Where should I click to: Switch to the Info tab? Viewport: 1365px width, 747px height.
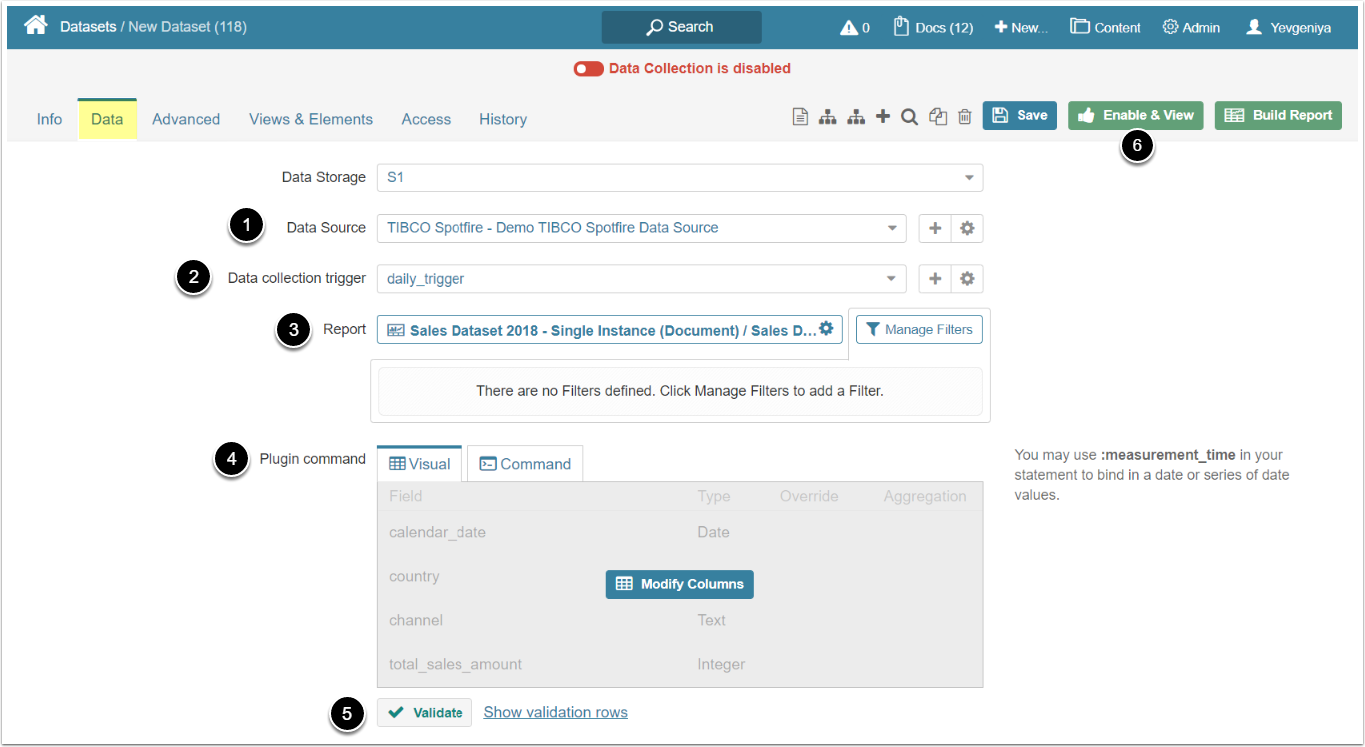(x=49, y=119)
